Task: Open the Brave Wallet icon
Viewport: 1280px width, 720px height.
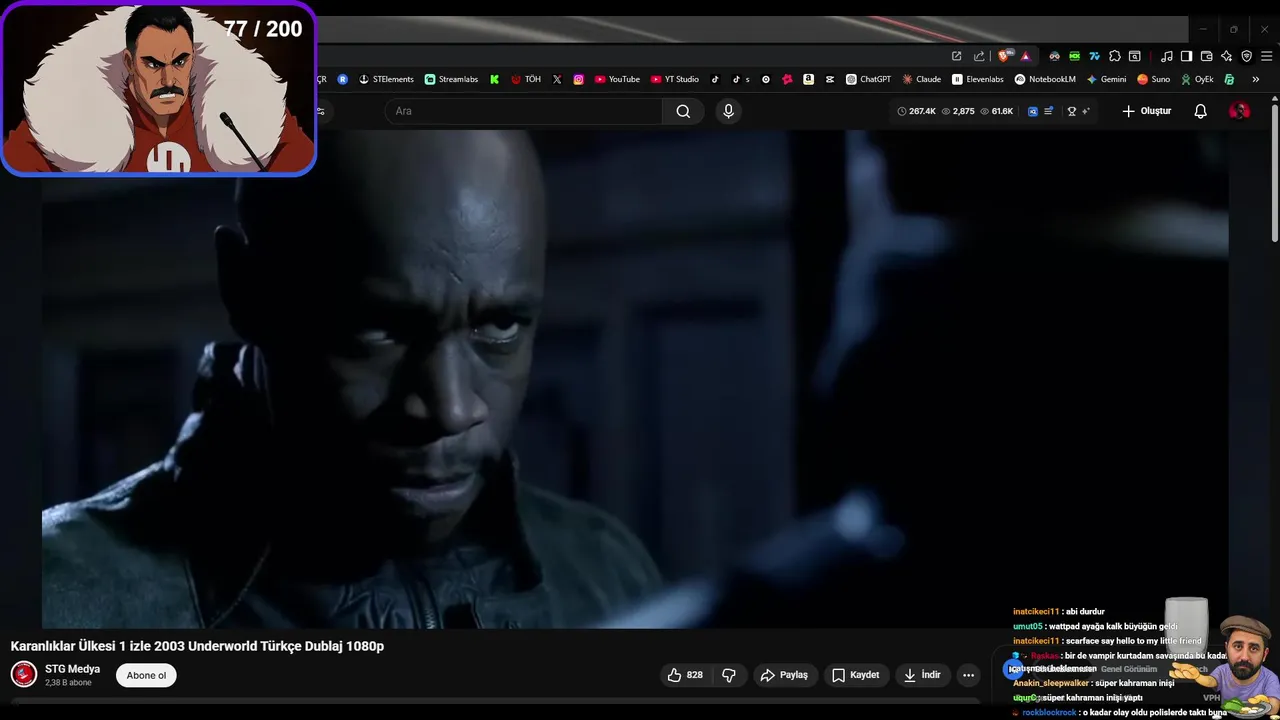Action: click(x=1207, y=56)
